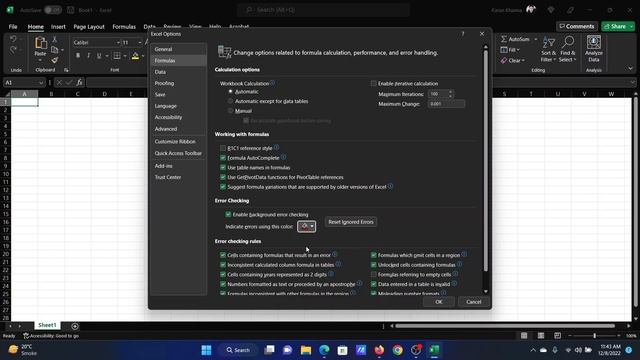The height and width of the screenshot is (360, 640).
Task: Open the General options category
Action: [178, 49]
